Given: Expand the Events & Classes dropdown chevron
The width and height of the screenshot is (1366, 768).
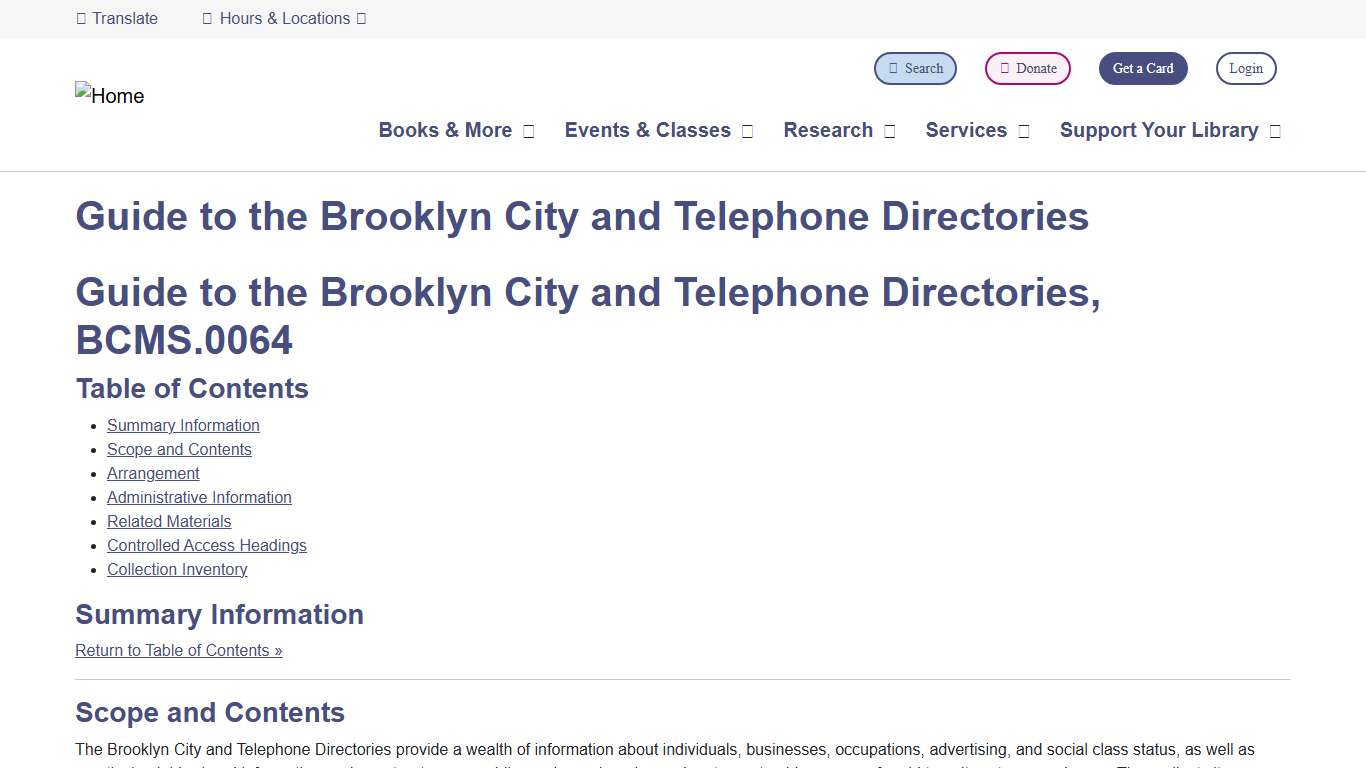Looking at the screenshot, I should click(x=746, y=130).
